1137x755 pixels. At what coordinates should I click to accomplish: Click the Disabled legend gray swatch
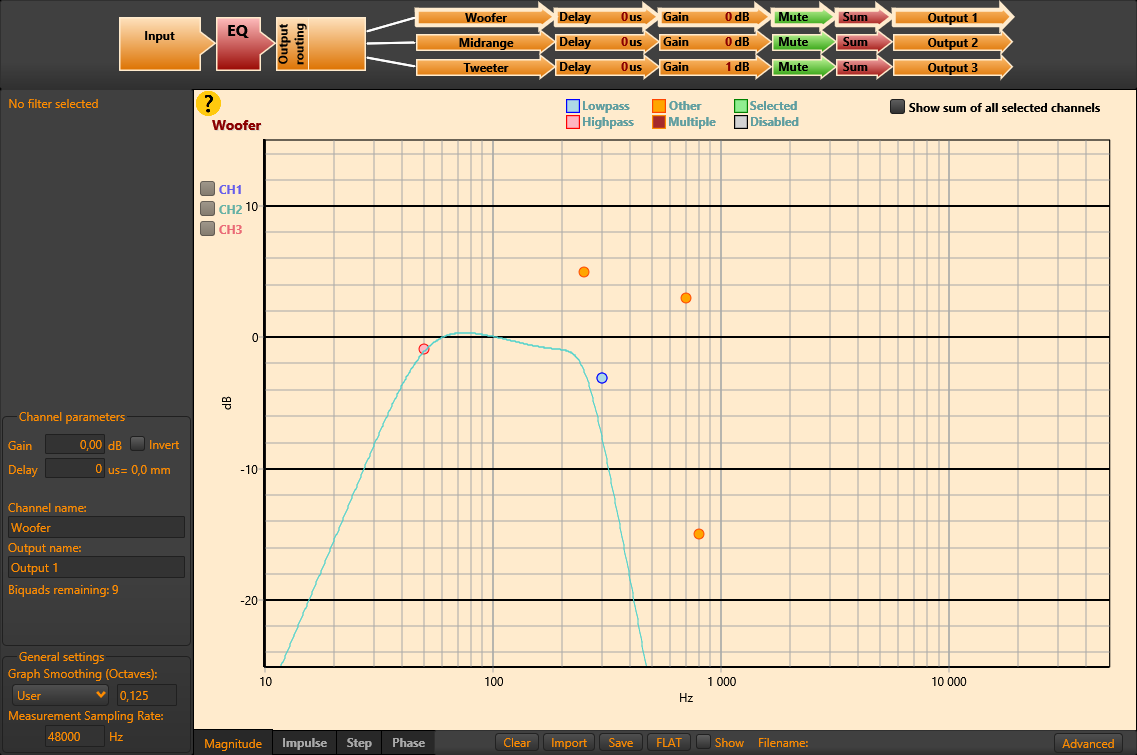click(740, 122)
